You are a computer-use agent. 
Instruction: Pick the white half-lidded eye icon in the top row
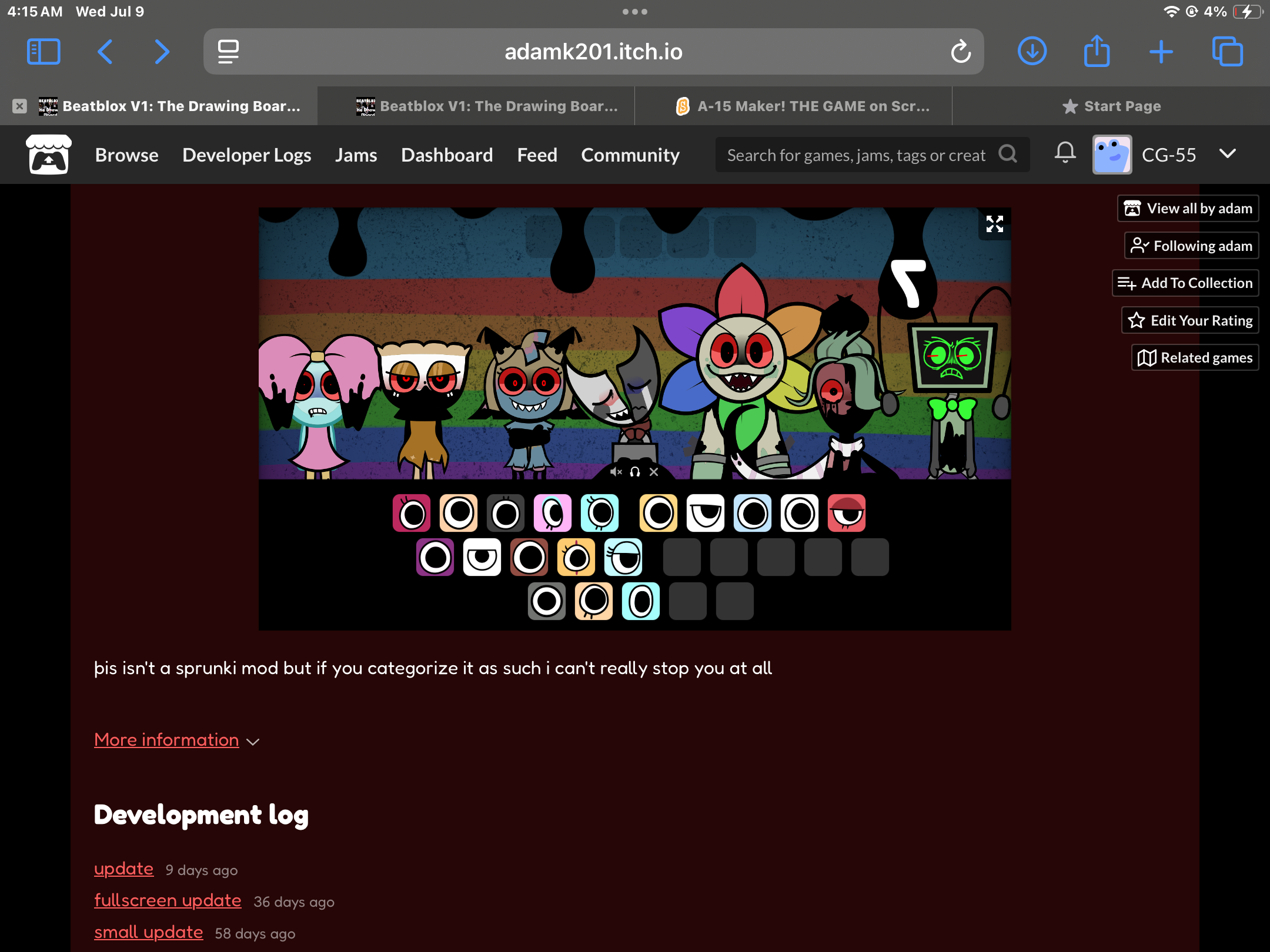tap(706, 513)
